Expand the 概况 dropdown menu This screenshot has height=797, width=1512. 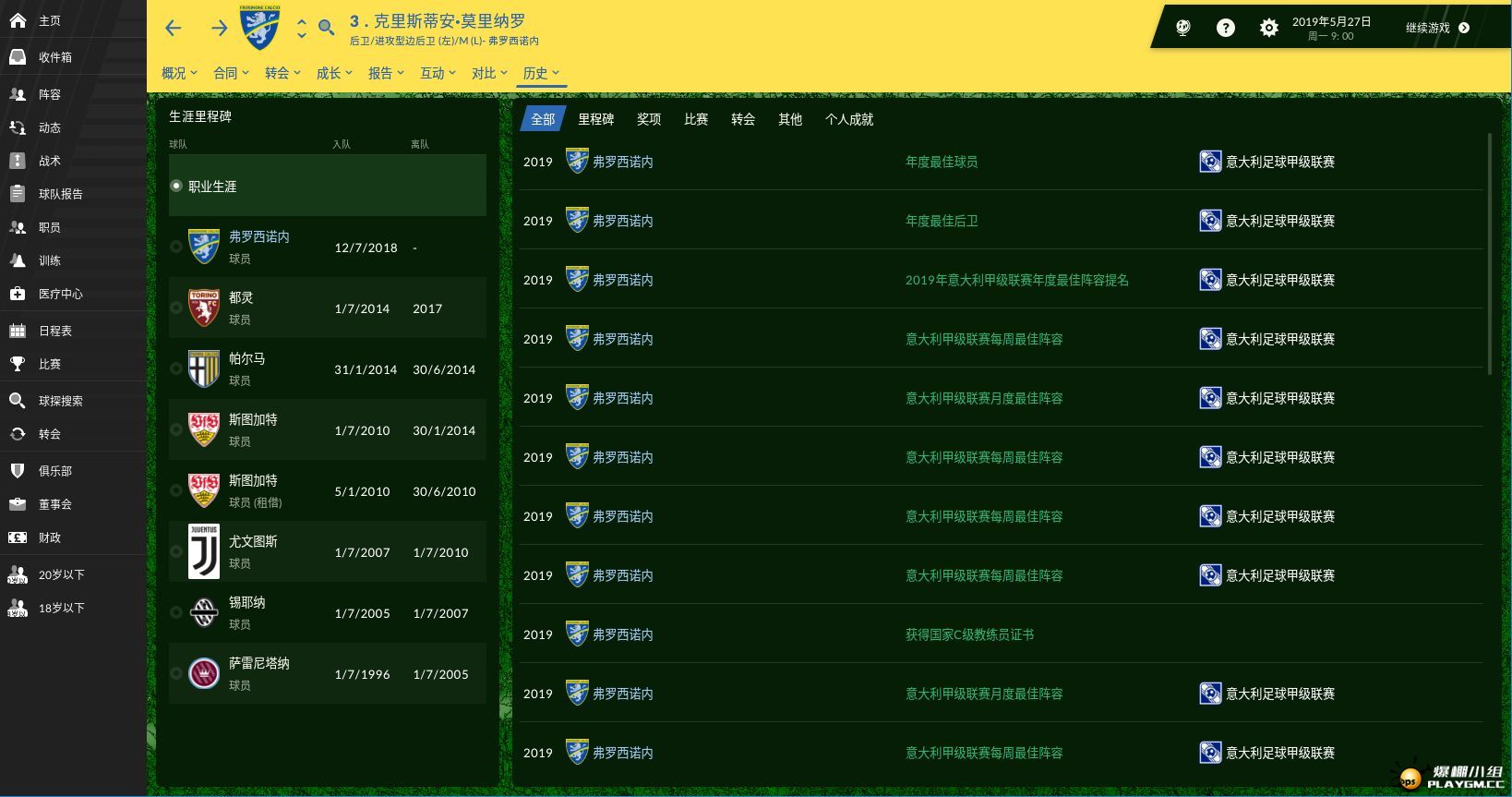pos(179,73)
